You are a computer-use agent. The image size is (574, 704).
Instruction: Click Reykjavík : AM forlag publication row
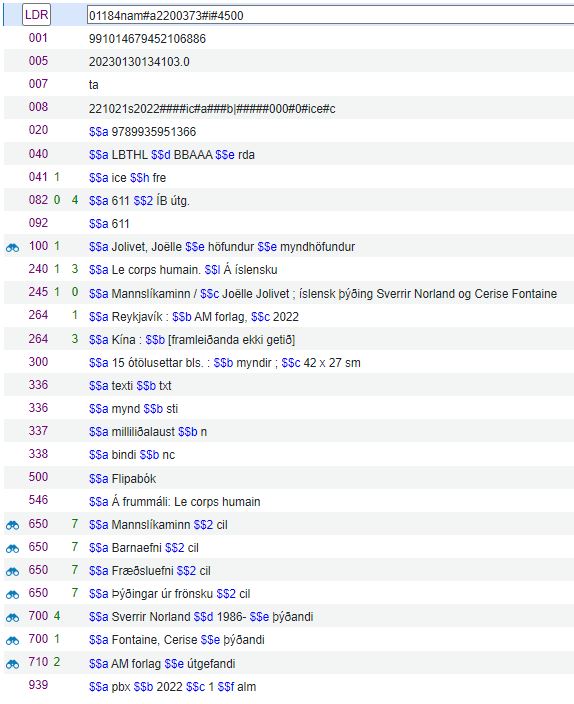[194, 317]
